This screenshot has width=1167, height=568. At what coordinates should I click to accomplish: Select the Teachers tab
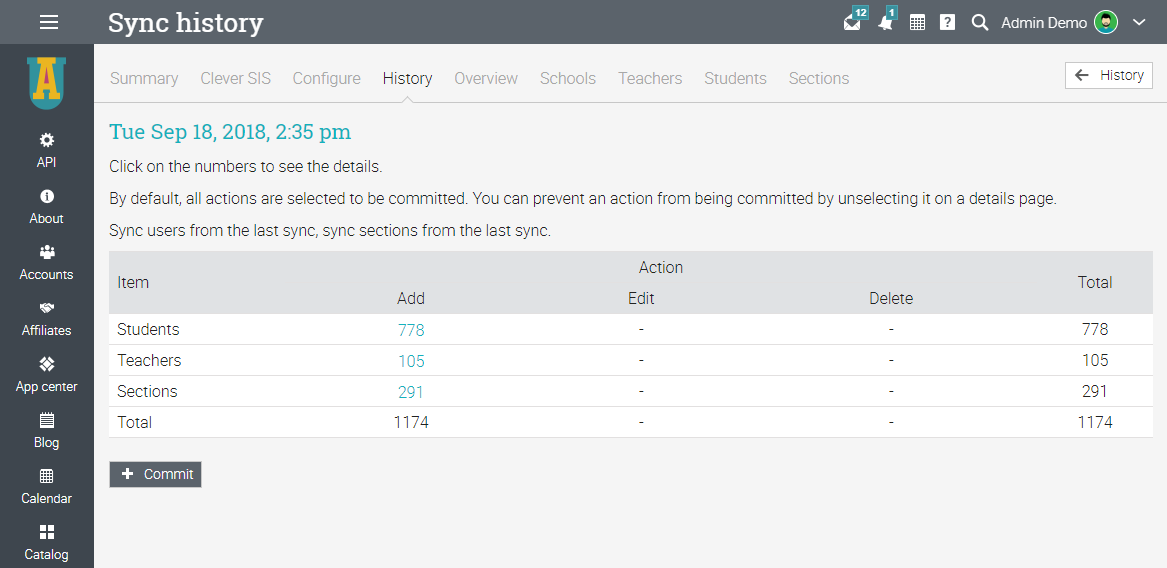650,78
